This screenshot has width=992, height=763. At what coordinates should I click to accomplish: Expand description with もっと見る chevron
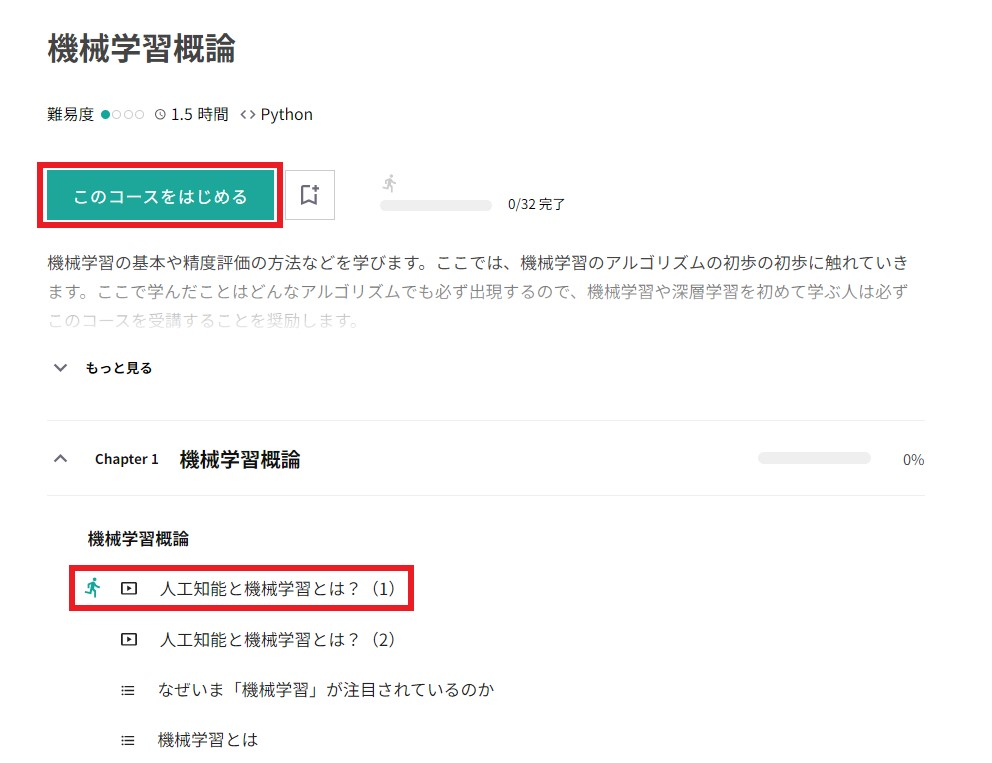tap(60, 368)
